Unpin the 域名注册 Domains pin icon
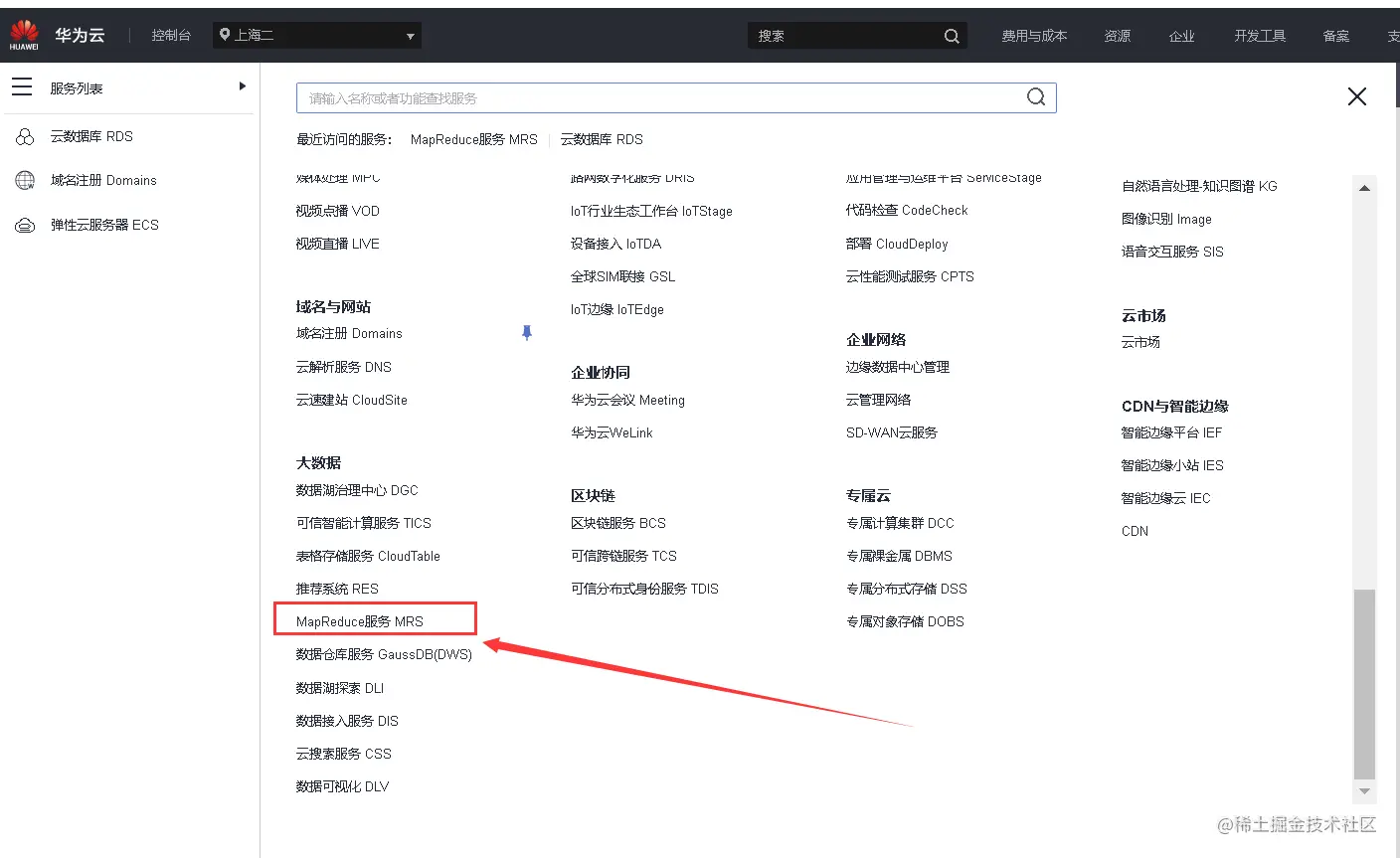1400x858 pixels. pyautogui.click(x=527, y=333)
